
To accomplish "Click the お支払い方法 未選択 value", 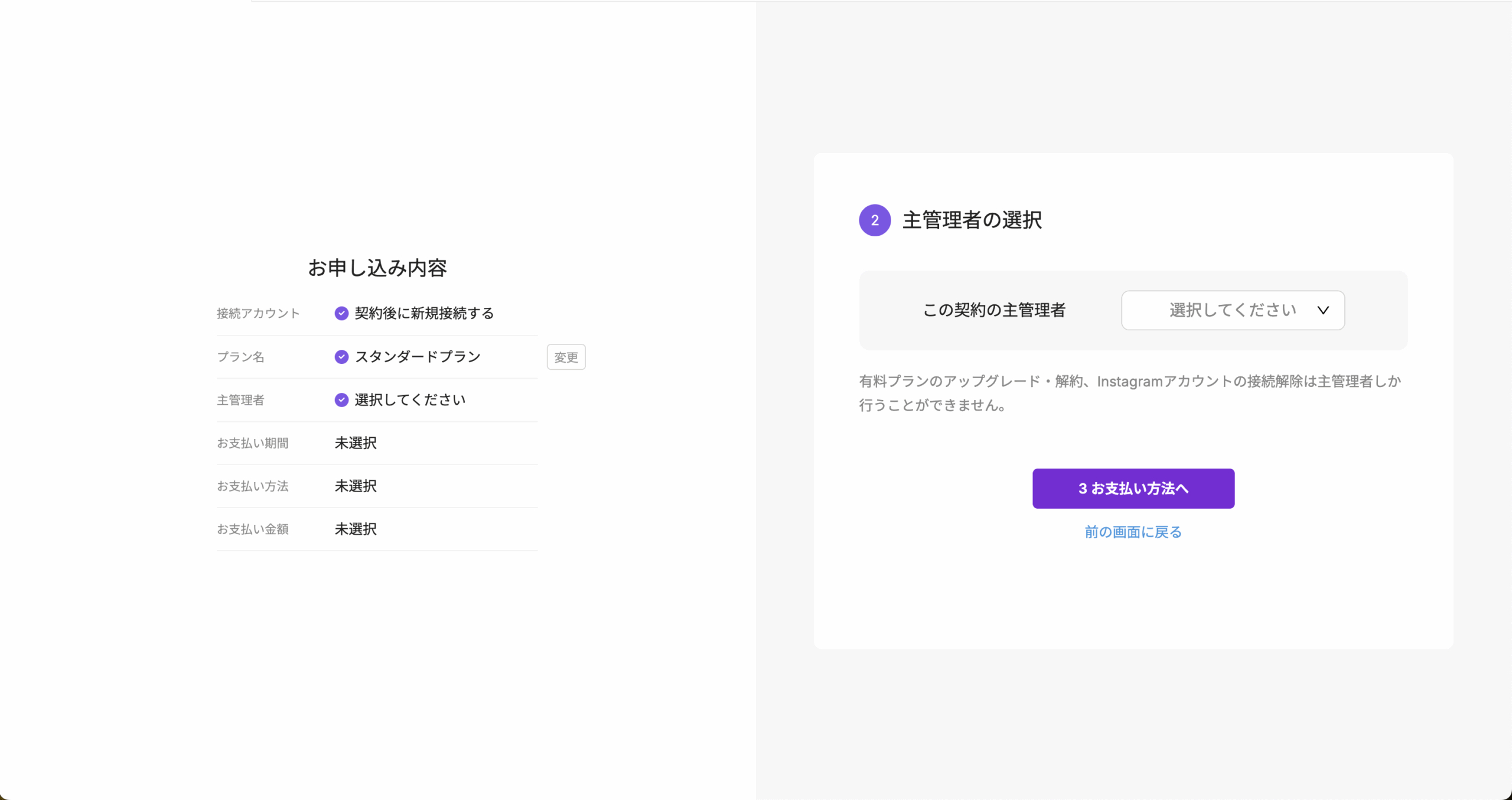I will (x=356, y=486).
